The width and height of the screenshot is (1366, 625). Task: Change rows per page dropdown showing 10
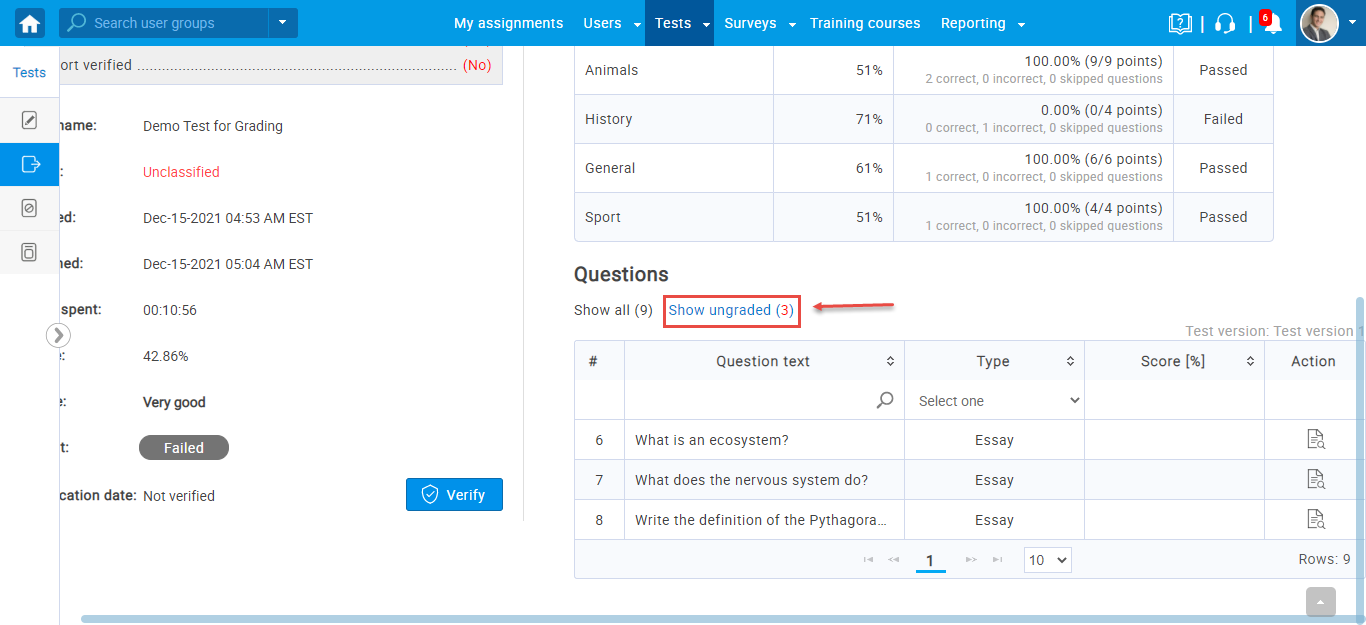click(x=1047, y=560)
